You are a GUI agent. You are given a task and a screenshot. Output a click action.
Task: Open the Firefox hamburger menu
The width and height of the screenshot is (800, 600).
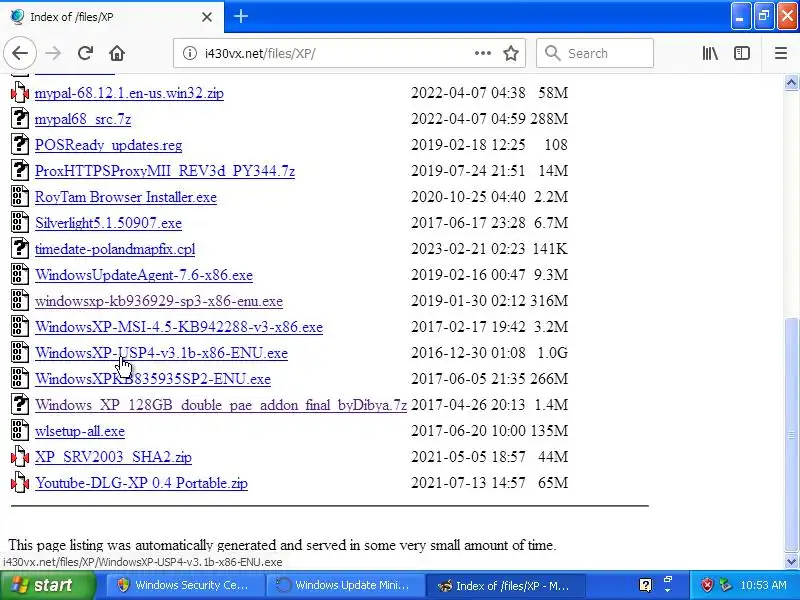tap(781, 53)
